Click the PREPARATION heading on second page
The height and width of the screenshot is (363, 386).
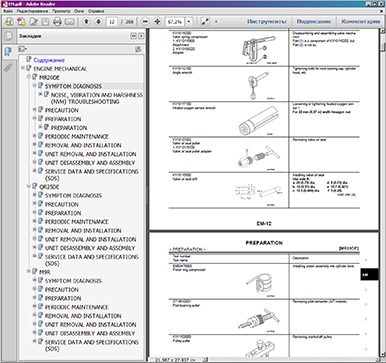click(x=264, y=243)
